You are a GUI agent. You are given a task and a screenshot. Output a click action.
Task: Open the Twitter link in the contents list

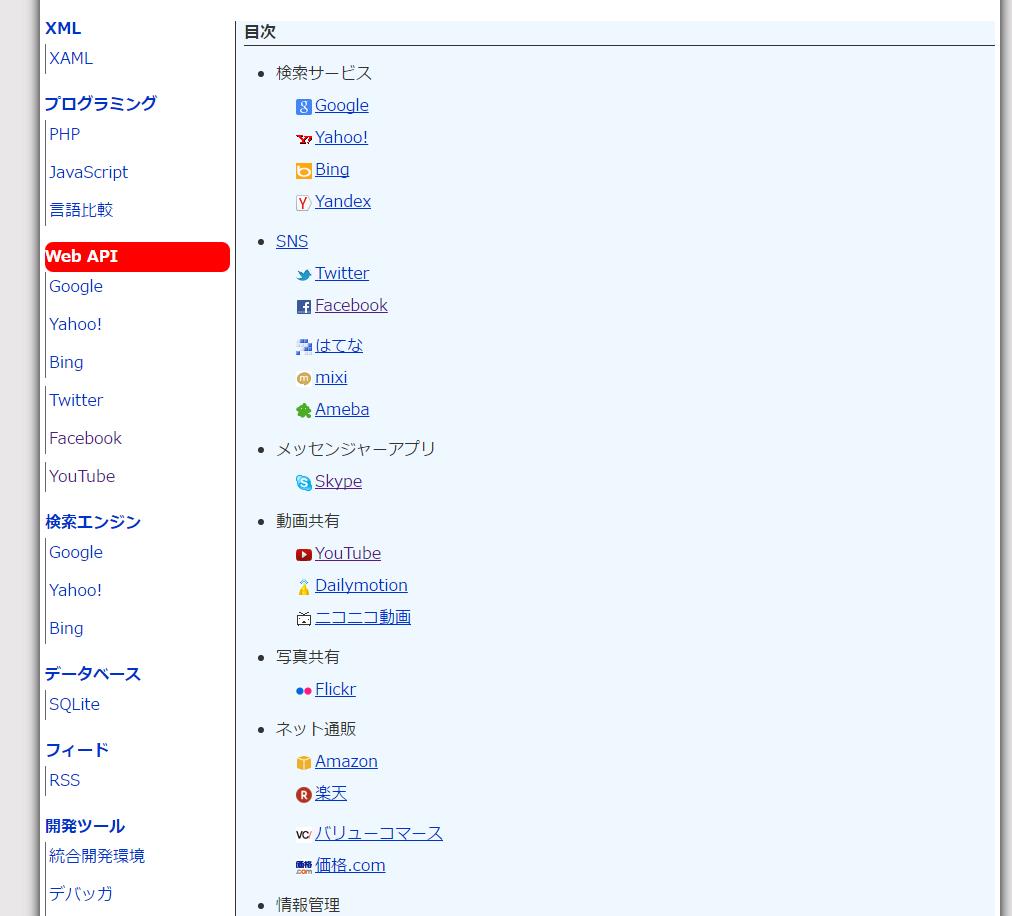click(342, 274)
